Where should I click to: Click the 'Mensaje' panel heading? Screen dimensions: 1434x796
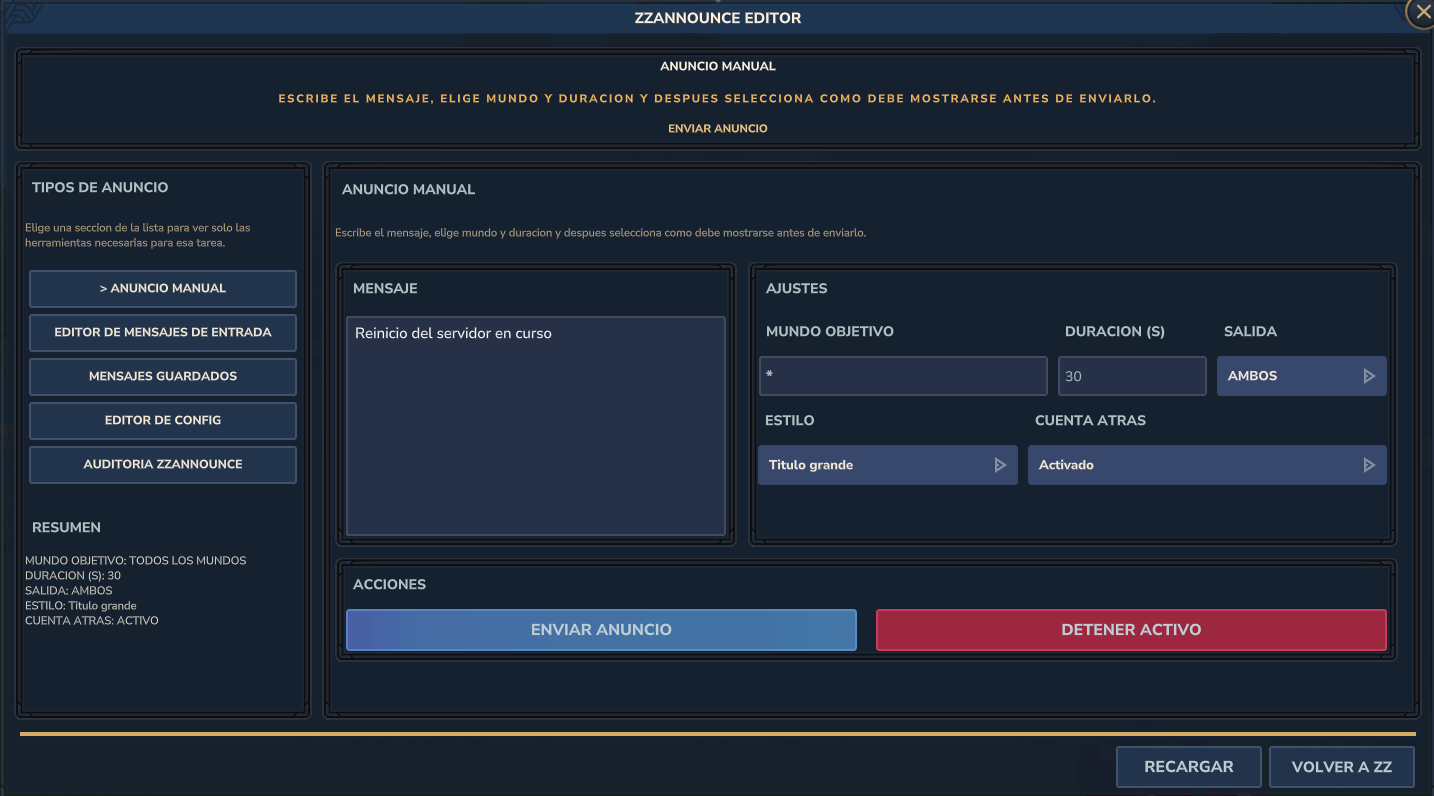pyautogui.click(x=385, y=288)
